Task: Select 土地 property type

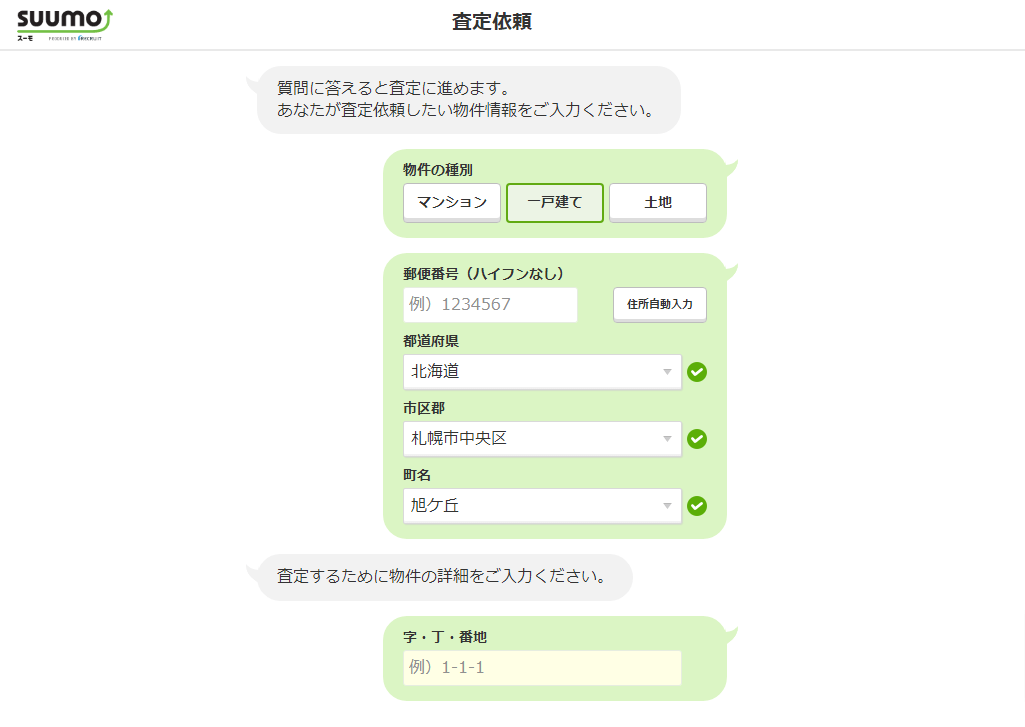Action: (658, 203)
